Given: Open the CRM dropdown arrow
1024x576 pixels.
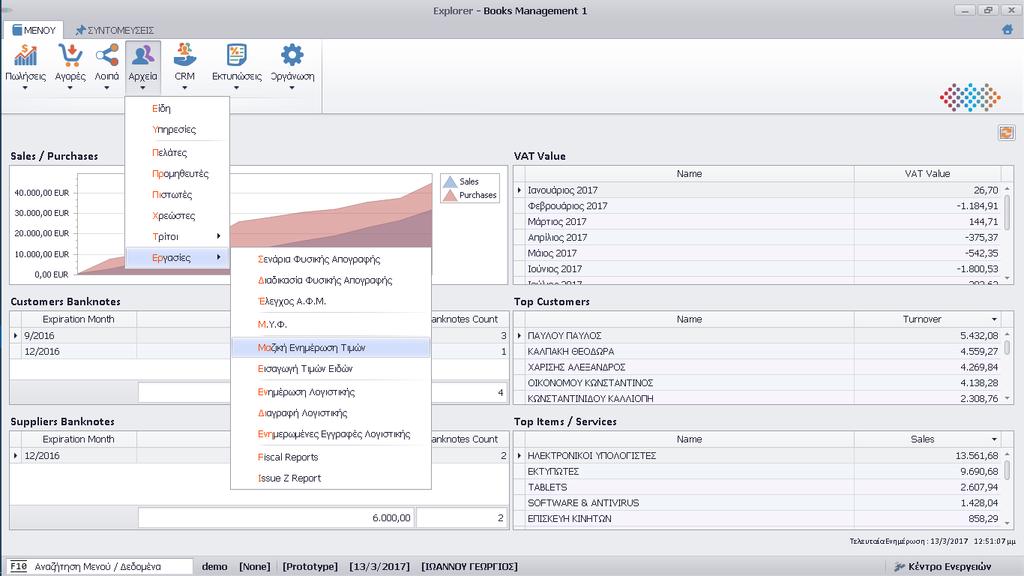Looking at the screenshot, I should point(185,88).
